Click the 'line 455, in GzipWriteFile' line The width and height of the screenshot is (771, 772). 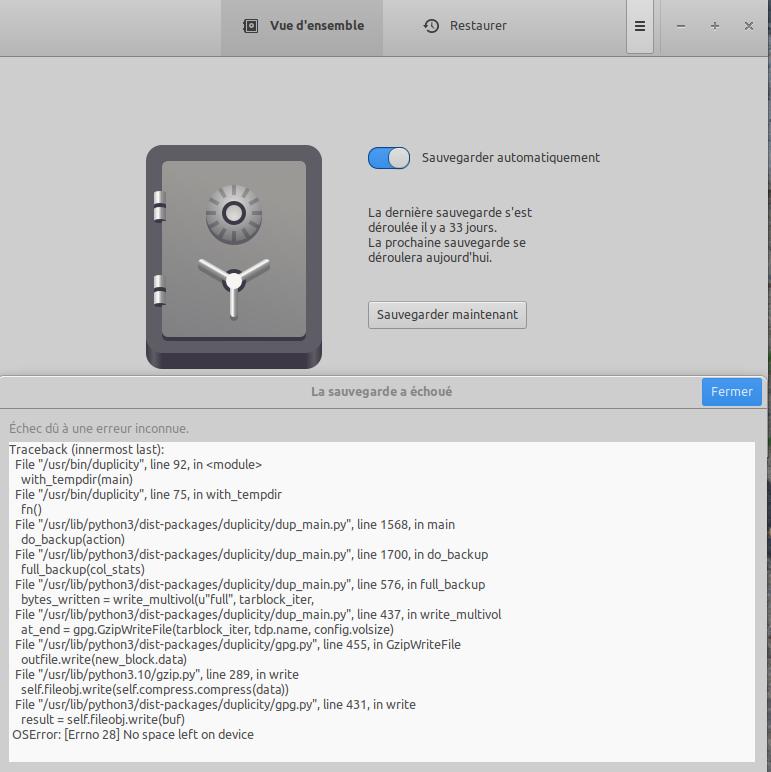pos(238,645)
